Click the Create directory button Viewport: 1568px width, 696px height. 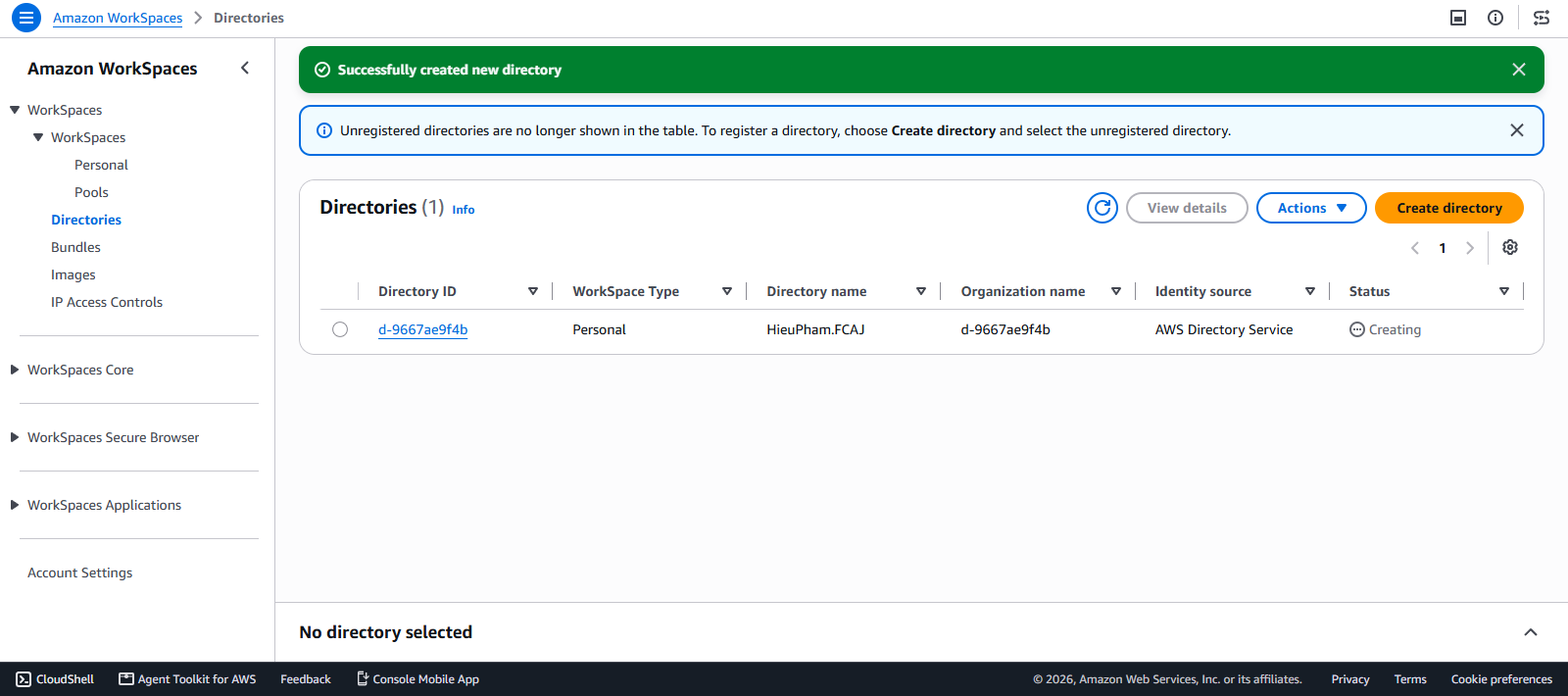tap(1449, 208)
